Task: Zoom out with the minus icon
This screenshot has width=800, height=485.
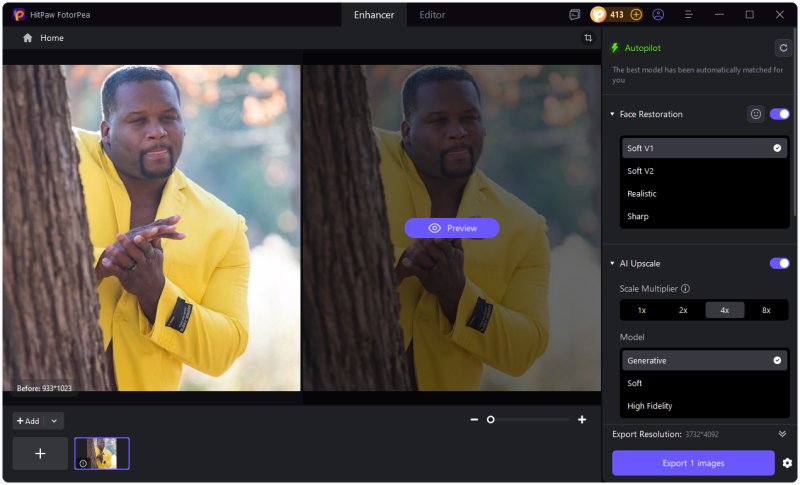Action: pyautogui.click(x=474, y=420)
